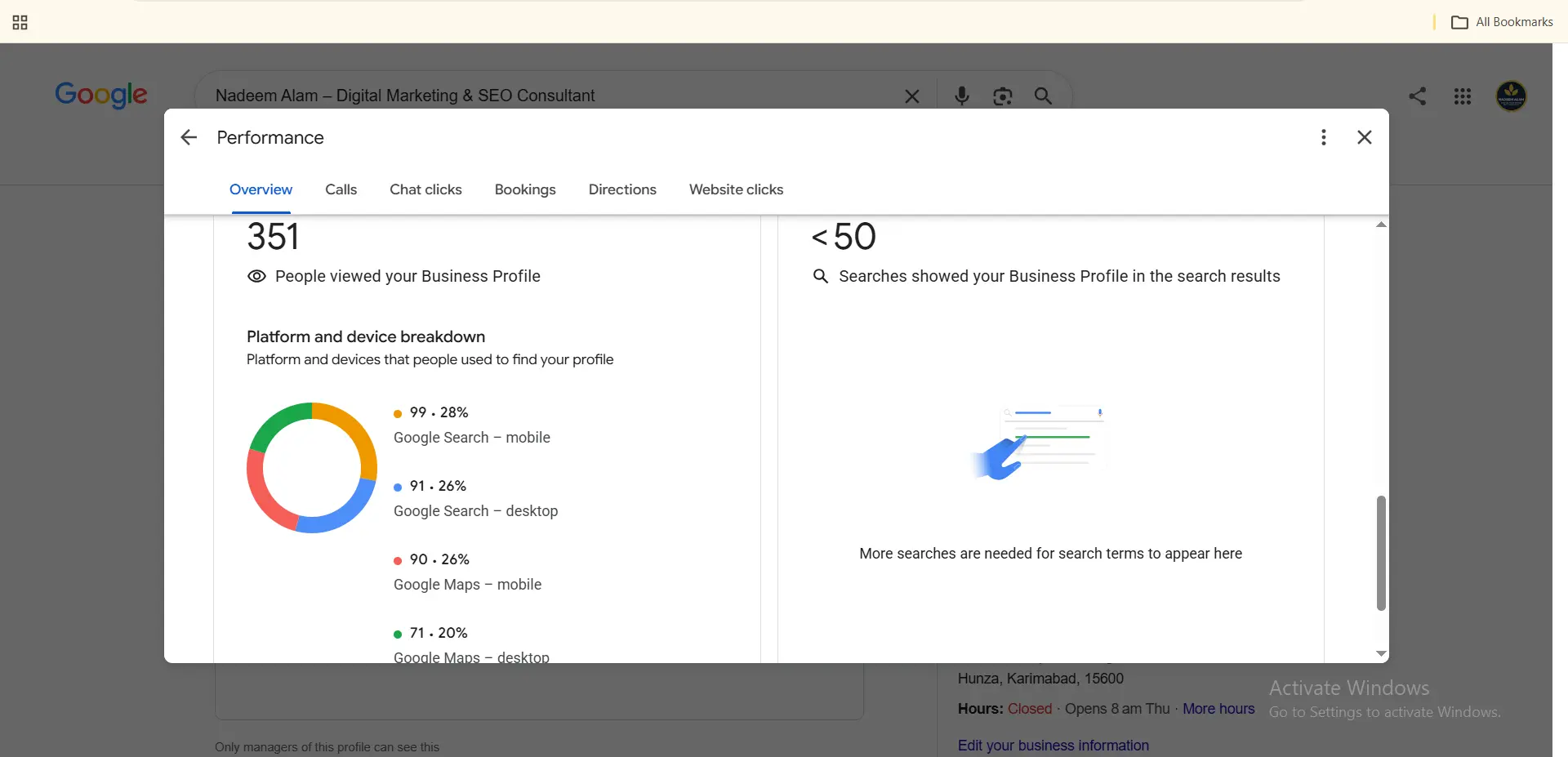Open Search by image camera icon
The image size is (1568, 757).
coord(1003,96)
